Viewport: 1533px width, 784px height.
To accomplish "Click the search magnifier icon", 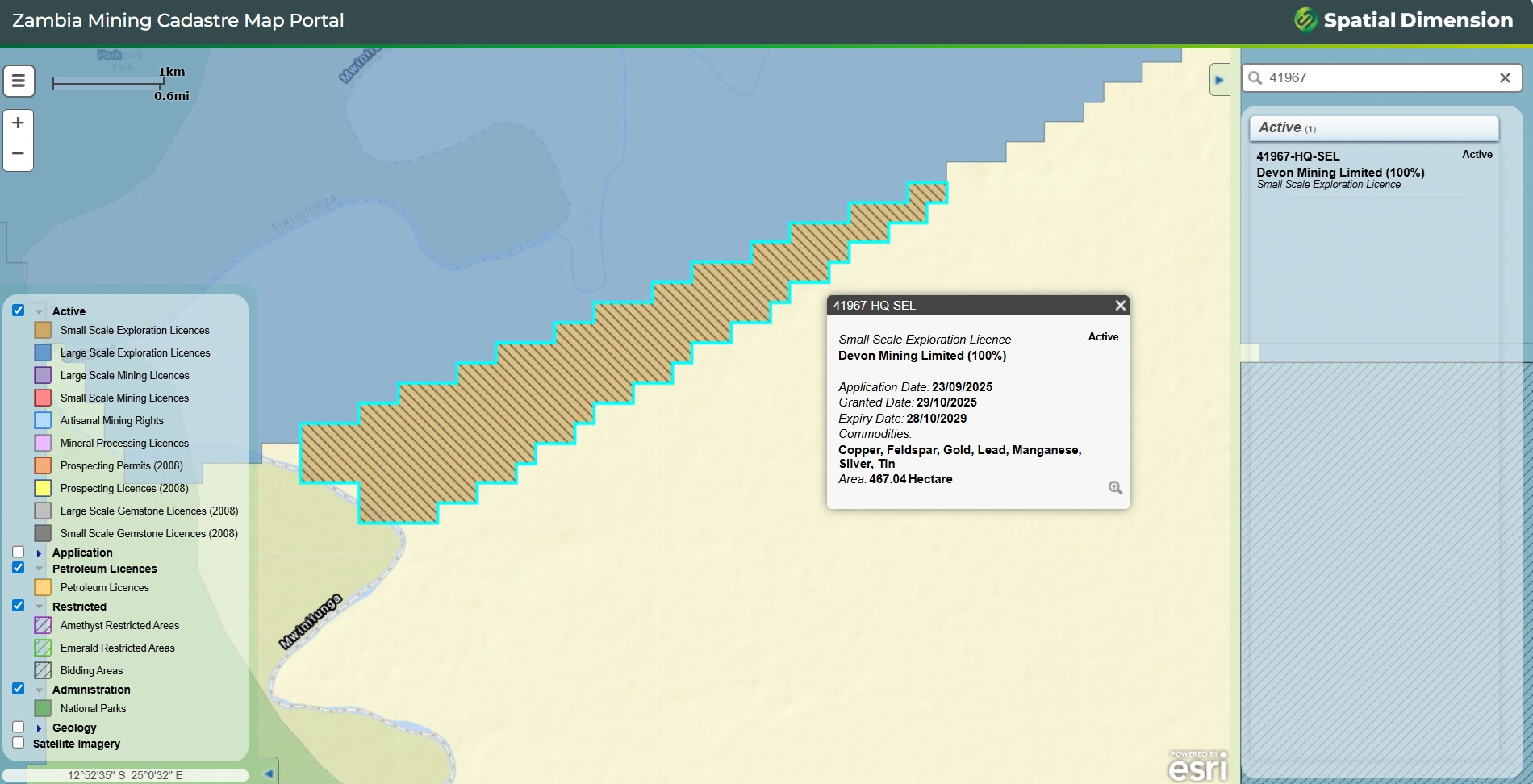I will 1255,78.
